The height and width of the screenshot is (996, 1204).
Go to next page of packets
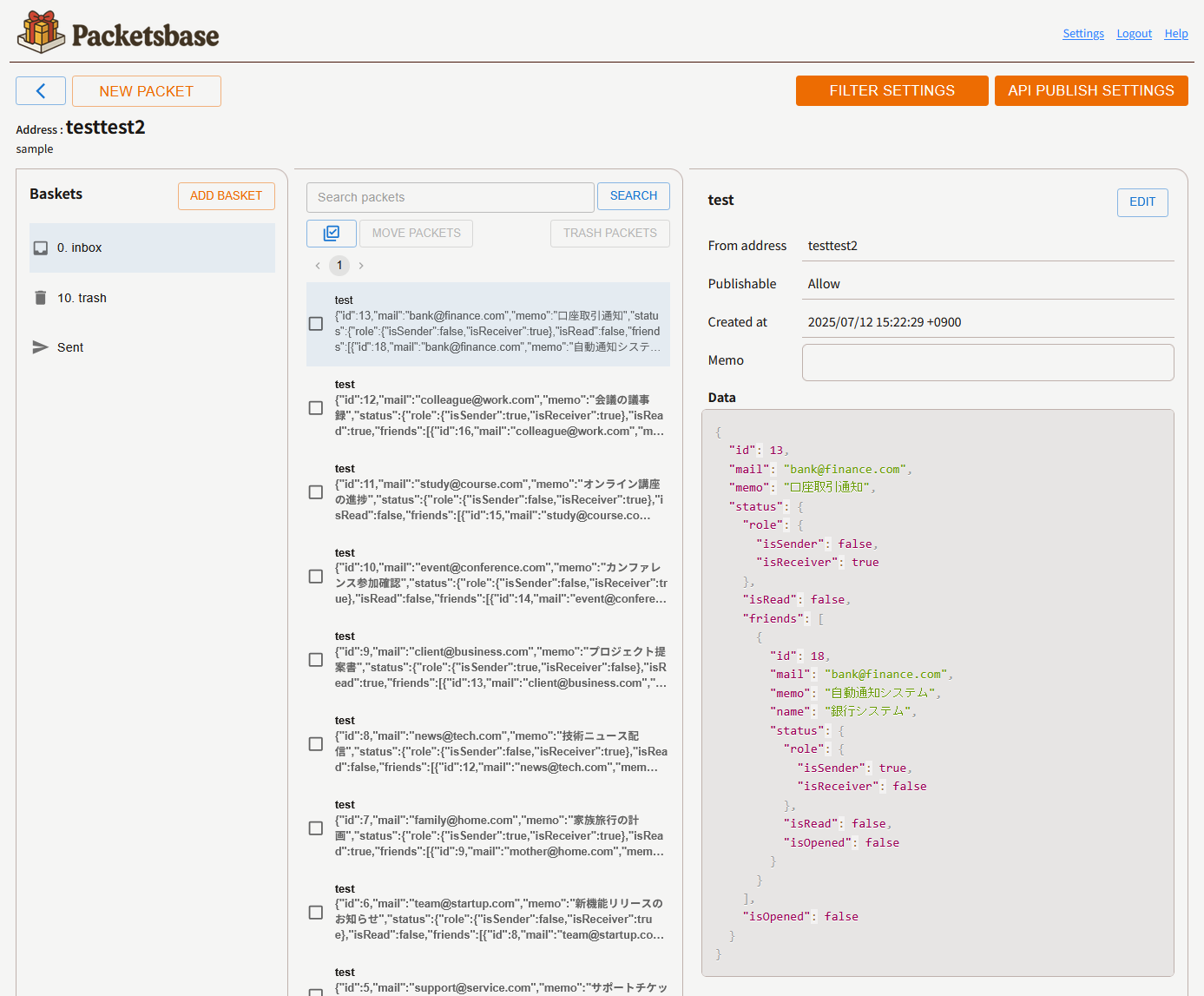click(x=361, y=266)
